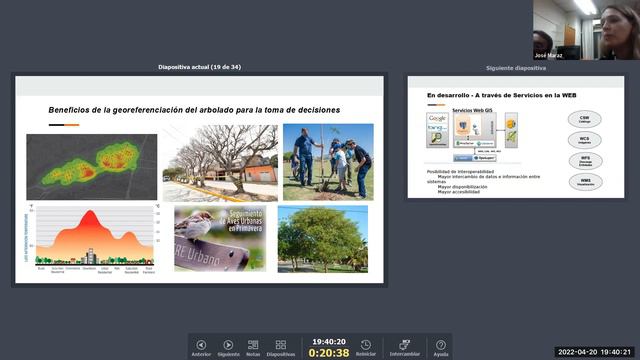This screenshot has width=640, height=360.
Task: Click the 'Beneficios de la georeferenciación' slide title
Action: pyautogui.click(x=194, y=110)
